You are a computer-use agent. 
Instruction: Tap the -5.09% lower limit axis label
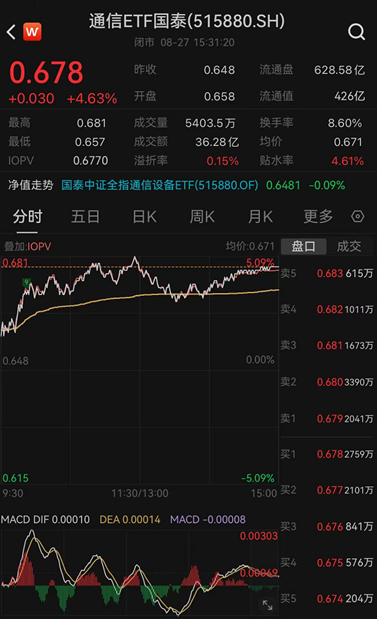258,478
